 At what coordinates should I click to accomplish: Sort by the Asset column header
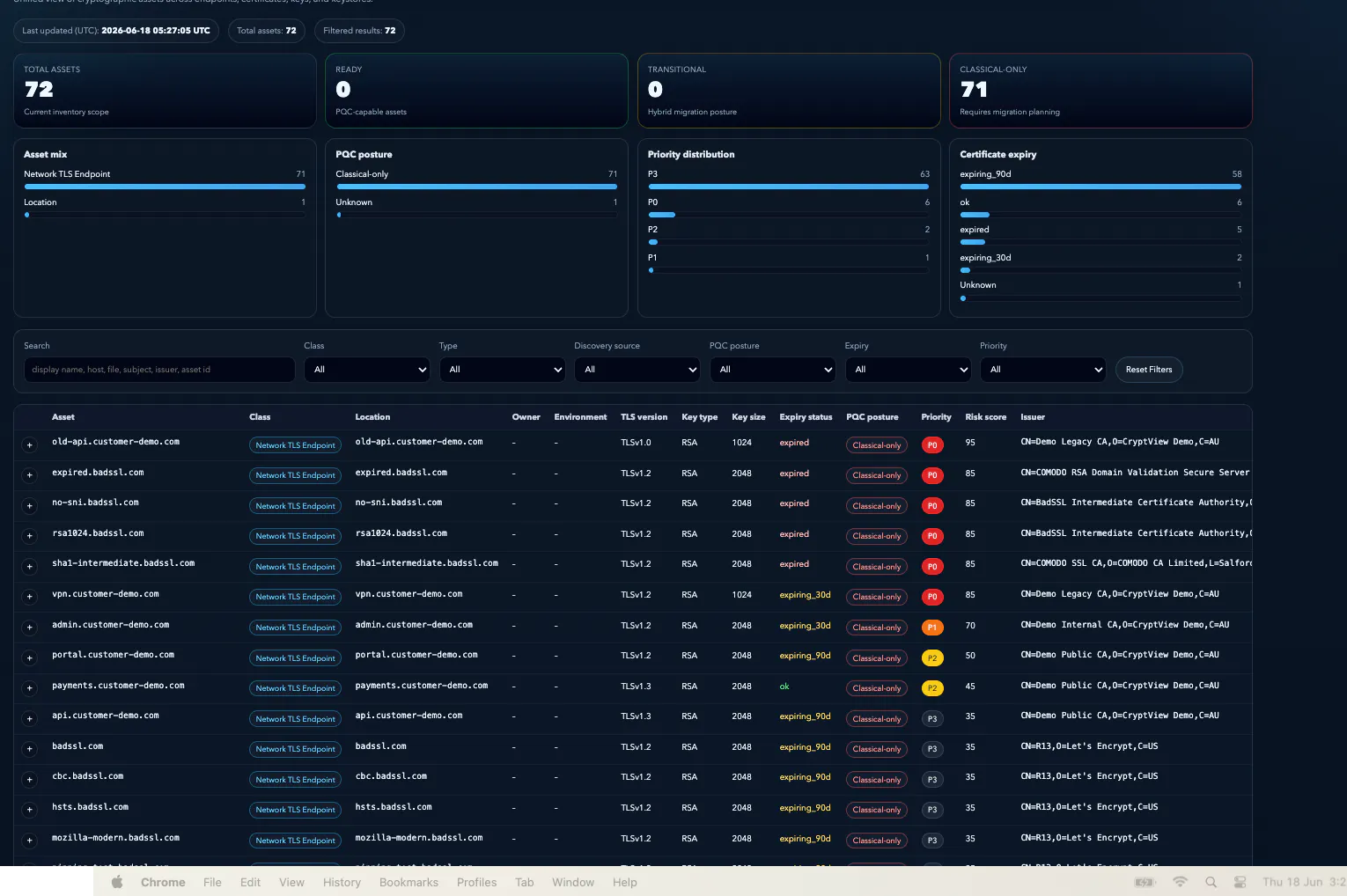63,417
